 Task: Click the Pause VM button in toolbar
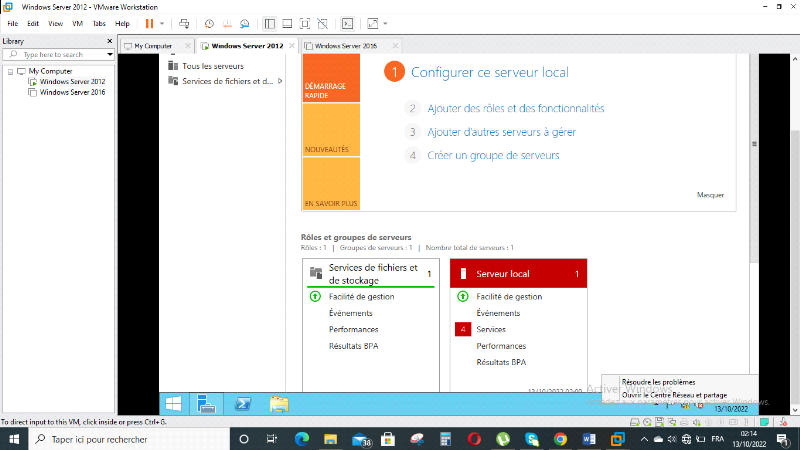[x=149, y=23]
